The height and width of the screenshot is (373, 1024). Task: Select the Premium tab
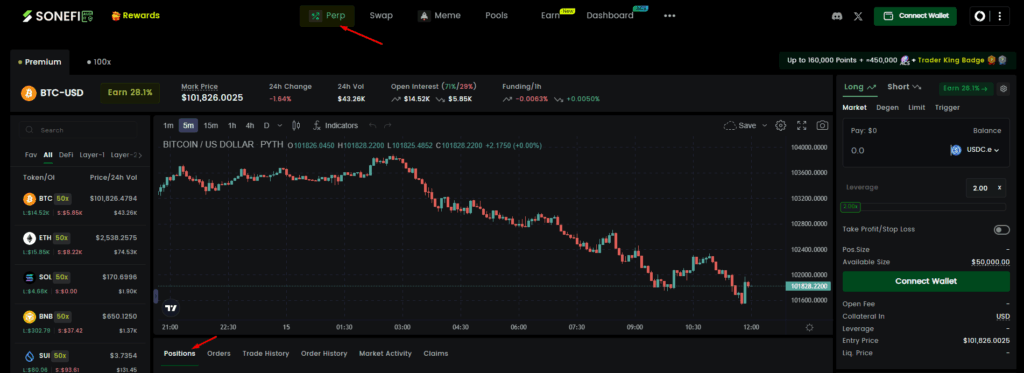[40, 61]
